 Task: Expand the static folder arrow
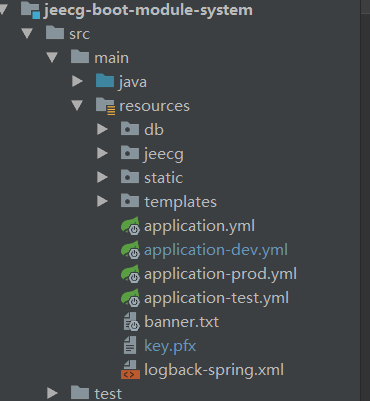pos(102,177)
